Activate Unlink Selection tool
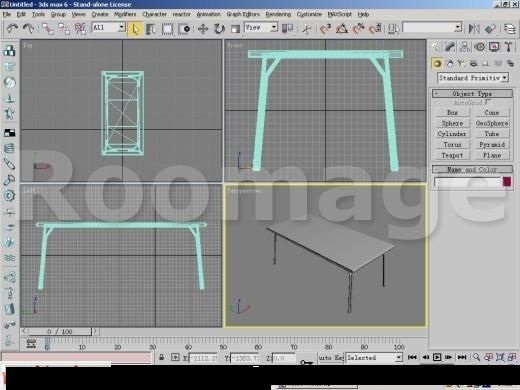520x390 pixels. (64, 29)
